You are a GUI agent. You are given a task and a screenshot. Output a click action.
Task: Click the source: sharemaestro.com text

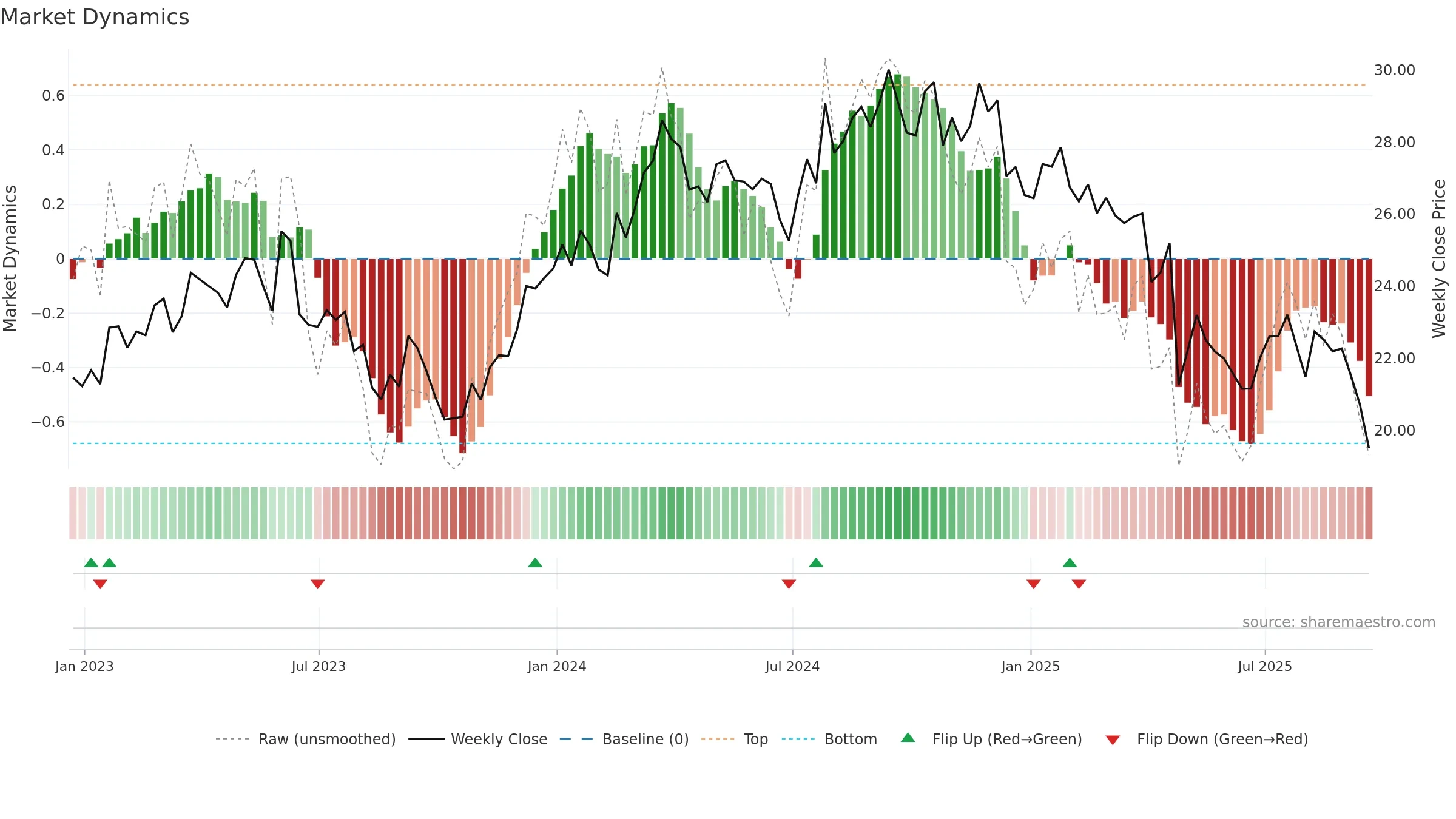point(1339,622)
